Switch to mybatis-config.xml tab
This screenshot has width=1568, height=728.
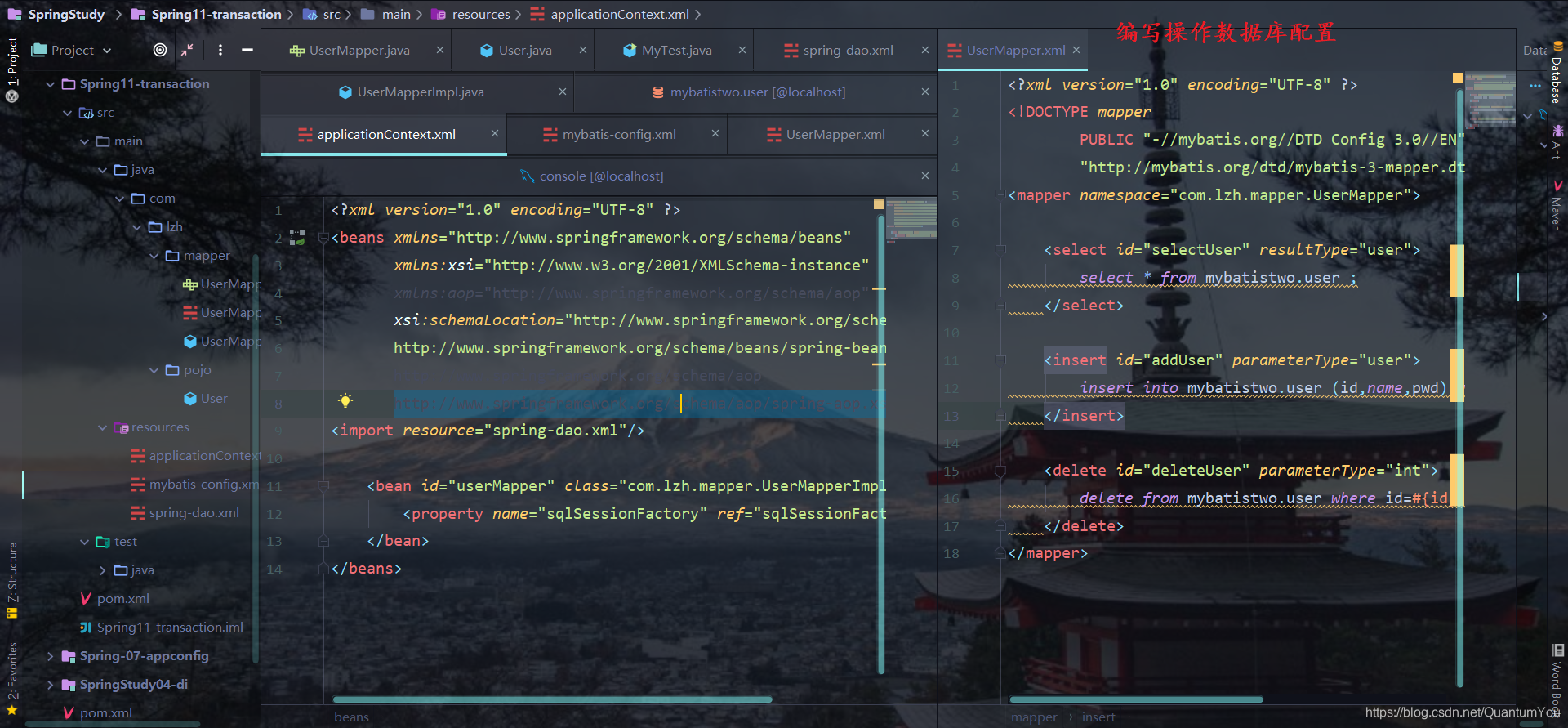click(x=610, y=134)
